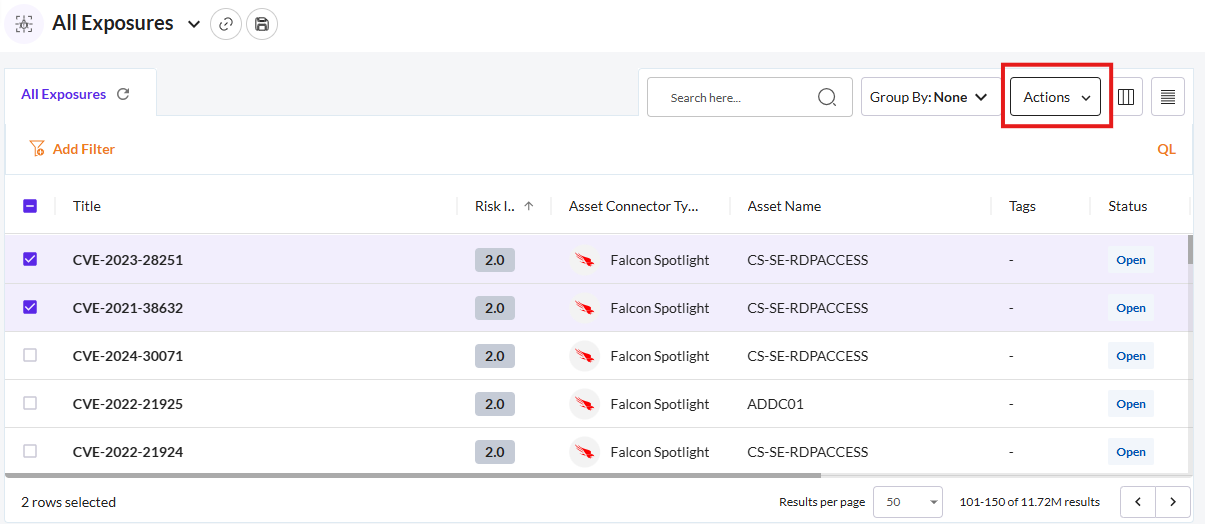The height and width of the screenshot is (524, 1205).
Task: Click the Asset Name column header
Action: click(x=784, y=206)
